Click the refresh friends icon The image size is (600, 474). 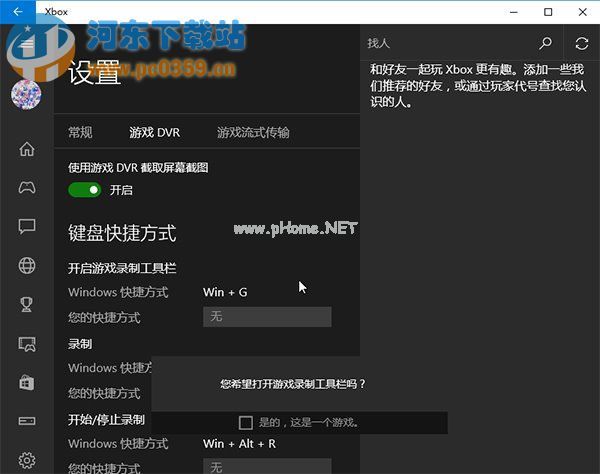pyautogui.click(x=582, y=43)
